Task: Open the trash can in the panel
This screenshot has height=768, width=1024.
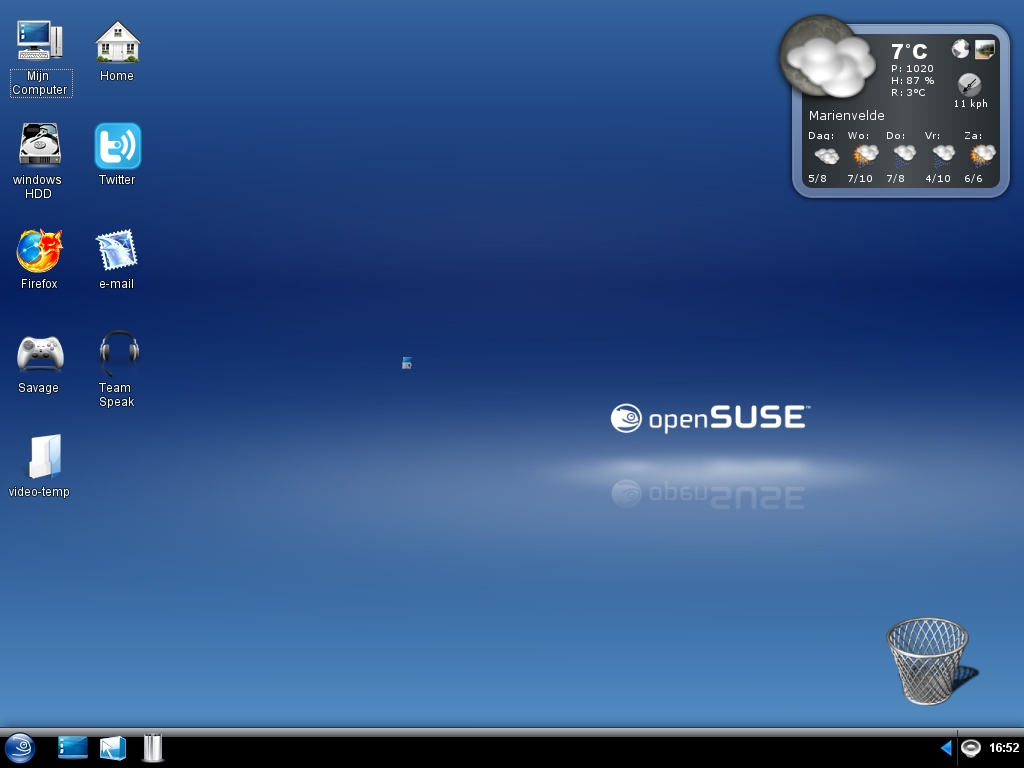Action: coord(153,748)
